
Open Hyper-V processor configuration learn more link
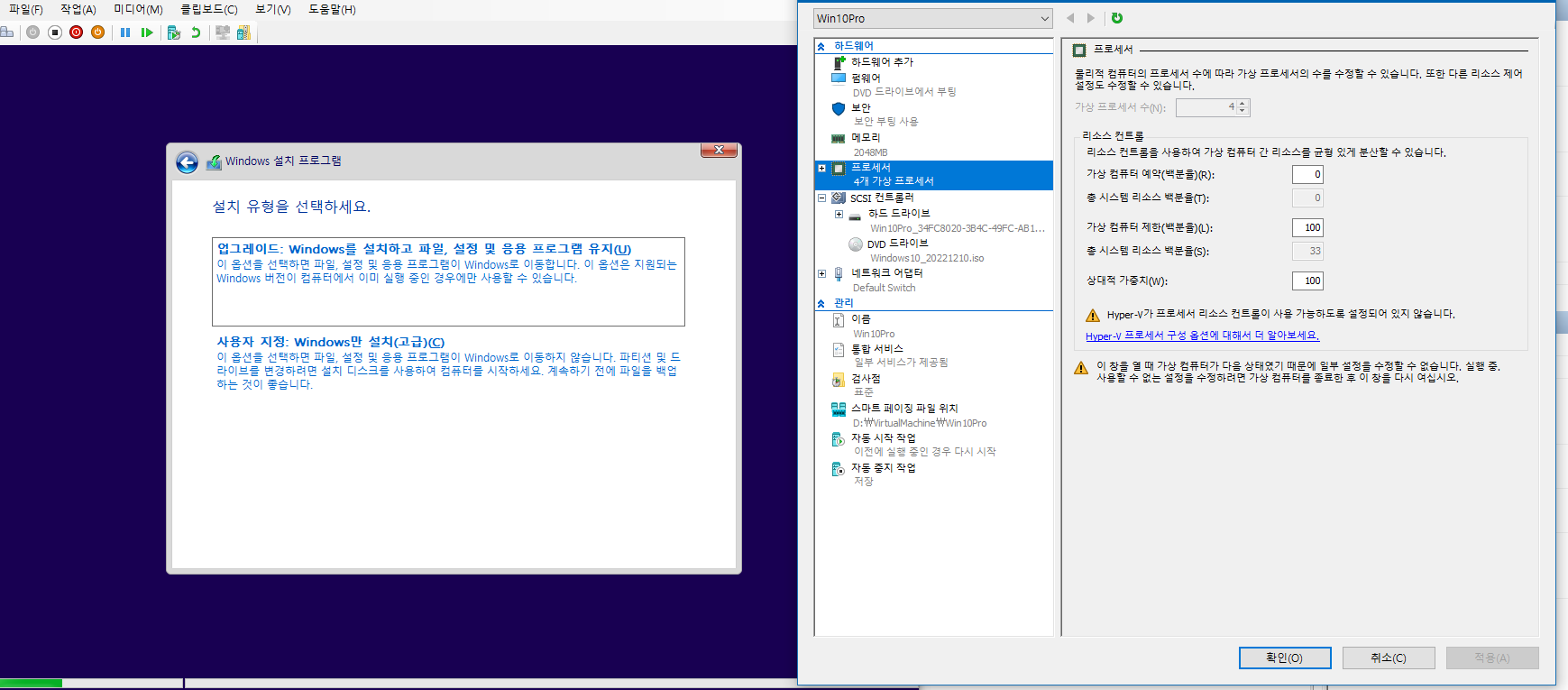pos(1202,336)
